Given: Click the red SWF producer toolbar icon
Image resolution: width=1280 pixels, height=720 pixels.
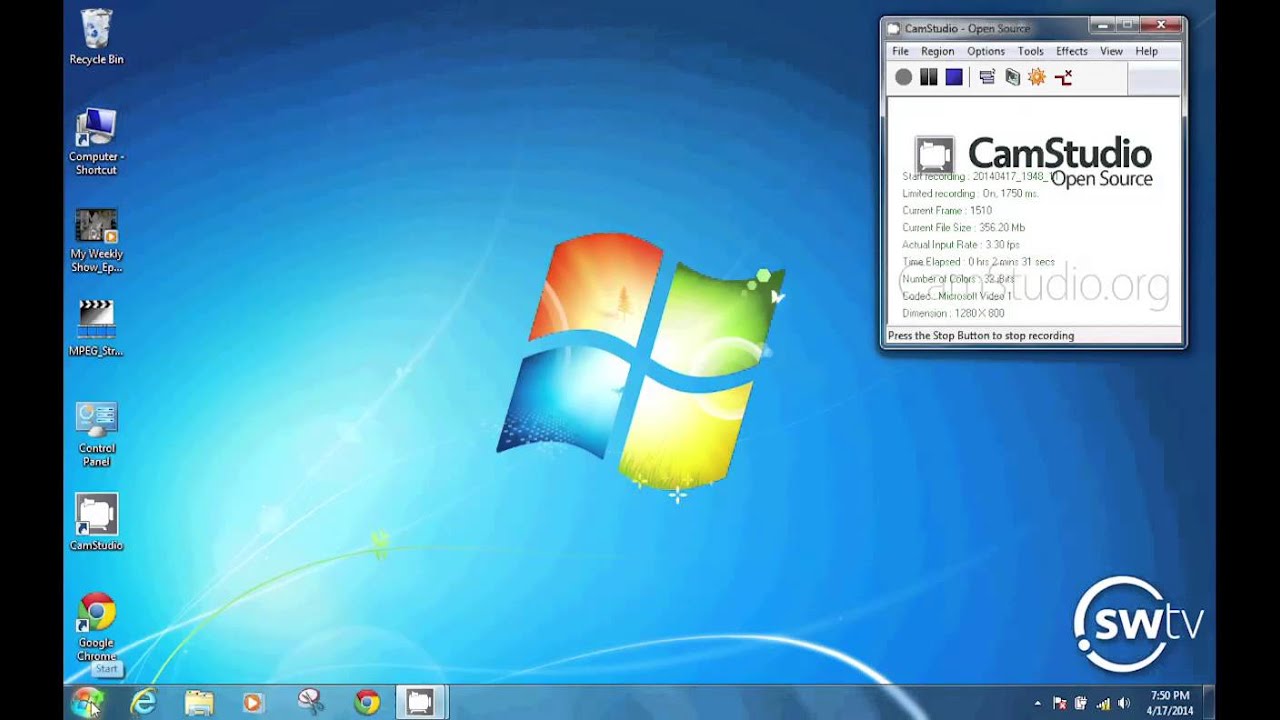Looking at the screenshot, I should point(1063,77).
